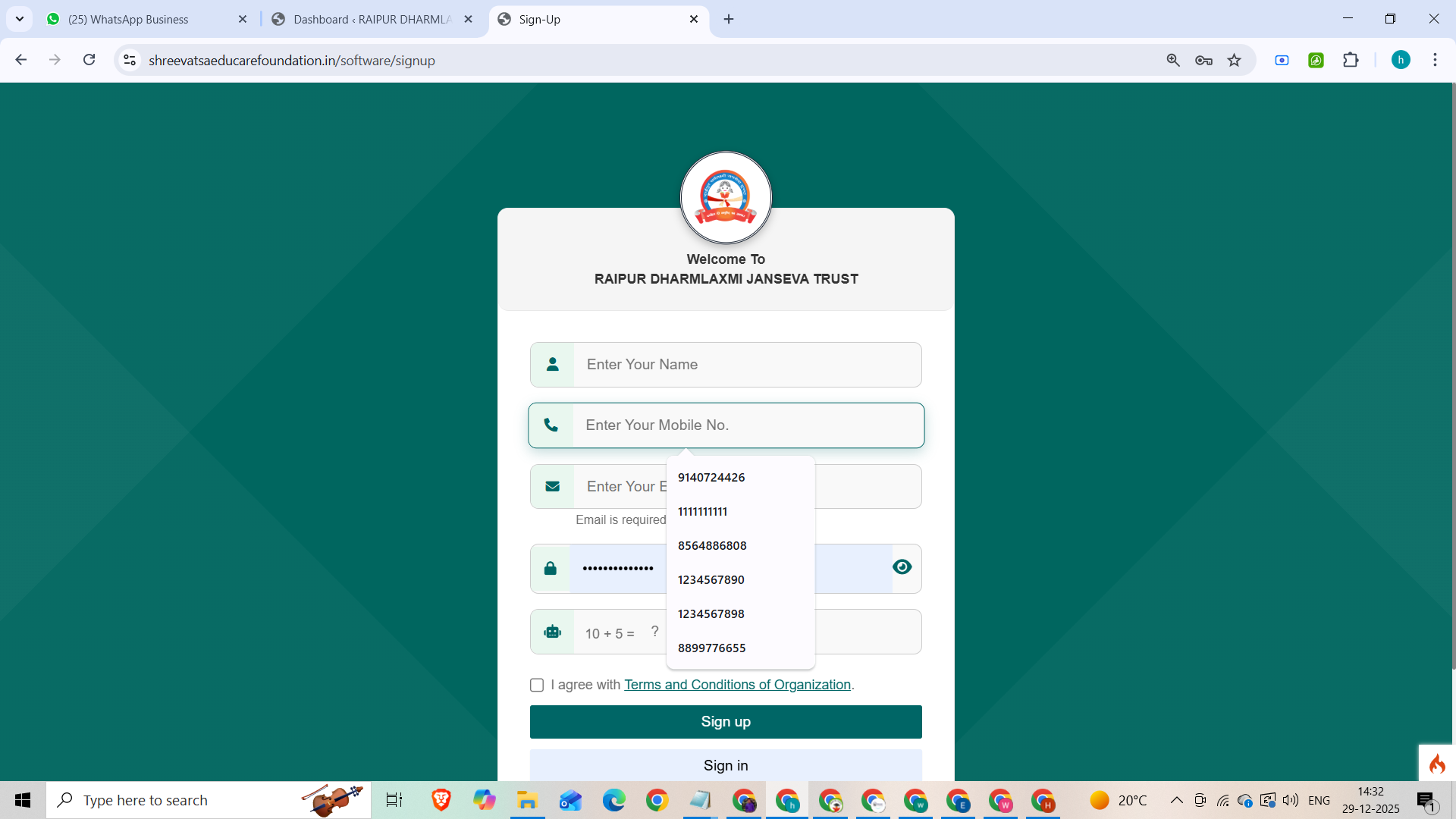Click the Enter Your Mobile No. field
Image resolution: width=1456 pixels, height=819 pixels.
click(747, 425)
